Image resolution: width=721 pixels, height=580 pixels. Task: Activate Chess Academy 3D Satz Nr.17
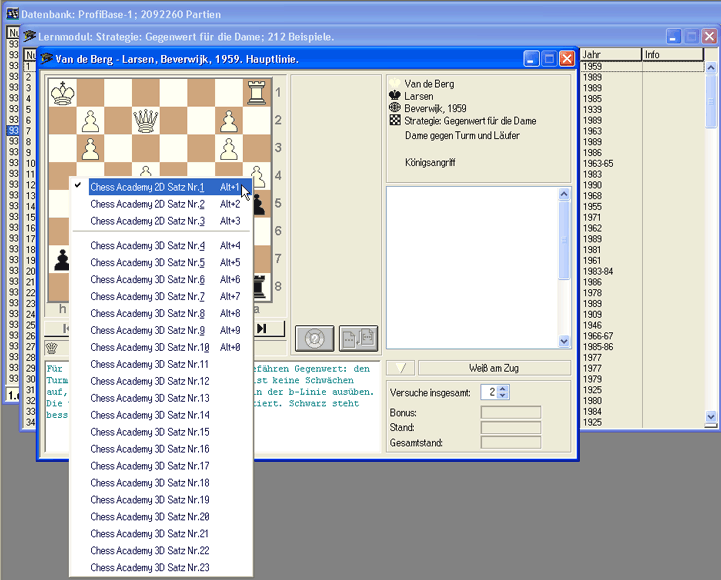(x=162, y=466)
